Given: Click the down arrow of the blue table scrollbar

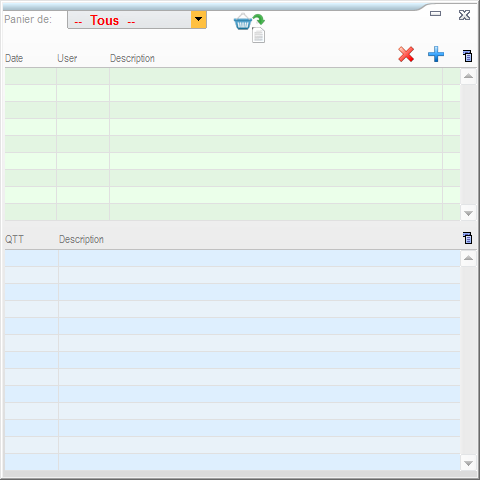Looking at the screenshot, I should [468, 463].
